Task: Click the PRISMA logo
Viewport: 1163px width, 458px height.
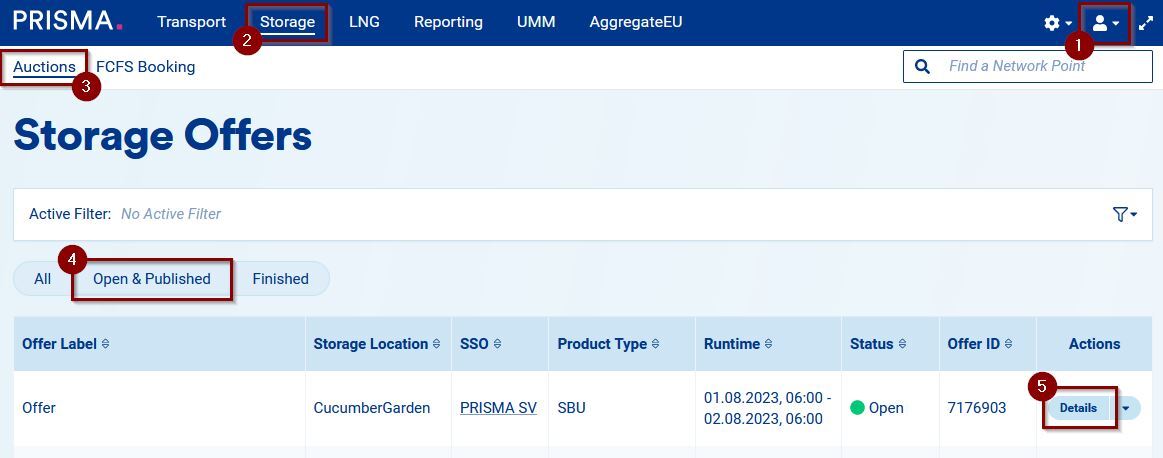Action: coord(68,22)
